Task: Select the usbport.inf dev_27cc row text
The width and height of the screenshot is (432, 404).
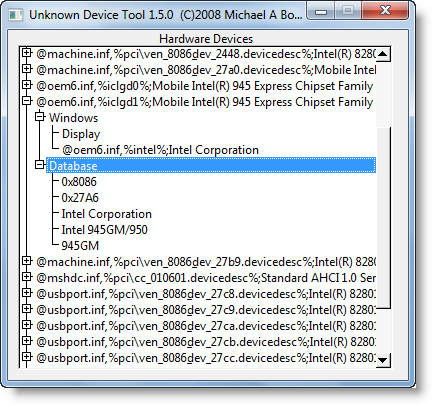Action: 206,358
